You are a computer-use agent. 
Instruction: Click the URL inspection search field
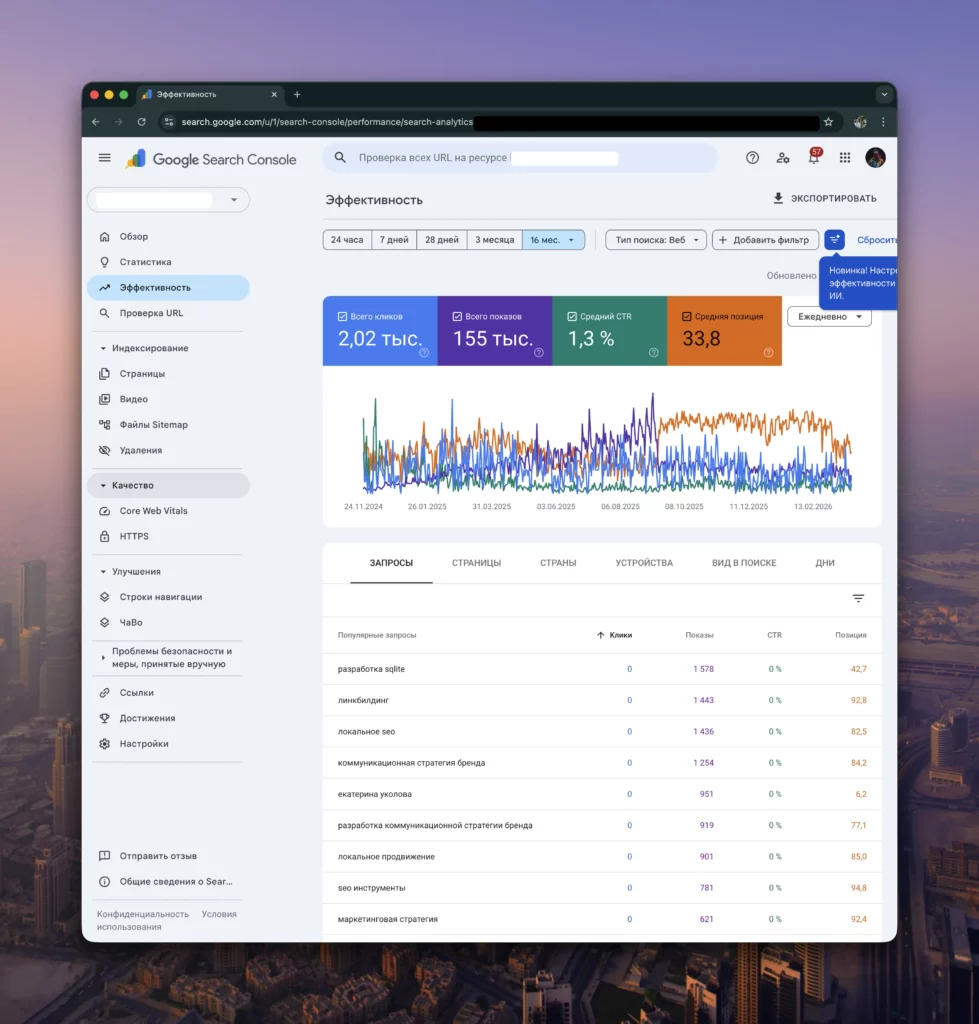520,157
